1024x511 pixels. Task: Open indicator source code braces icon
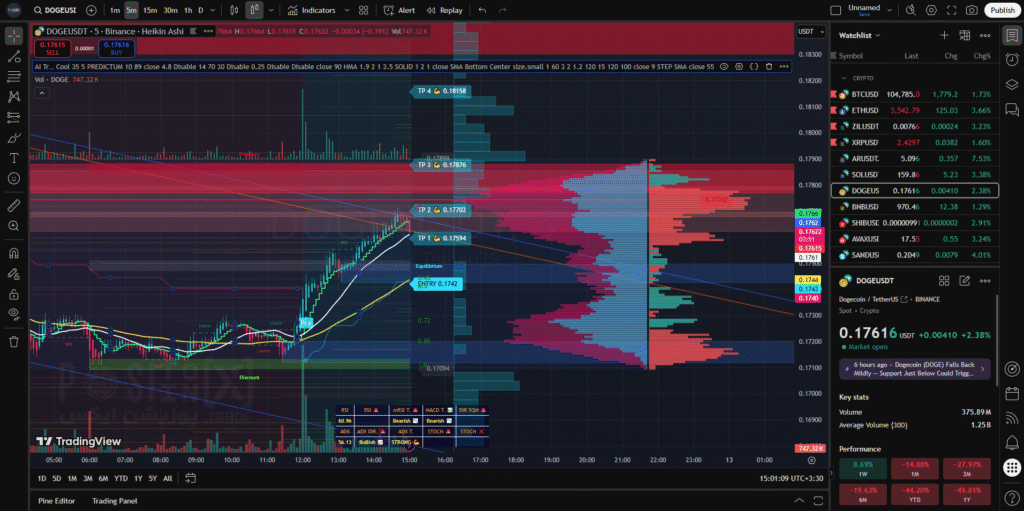pyautogui.click(x=754, y=66)
